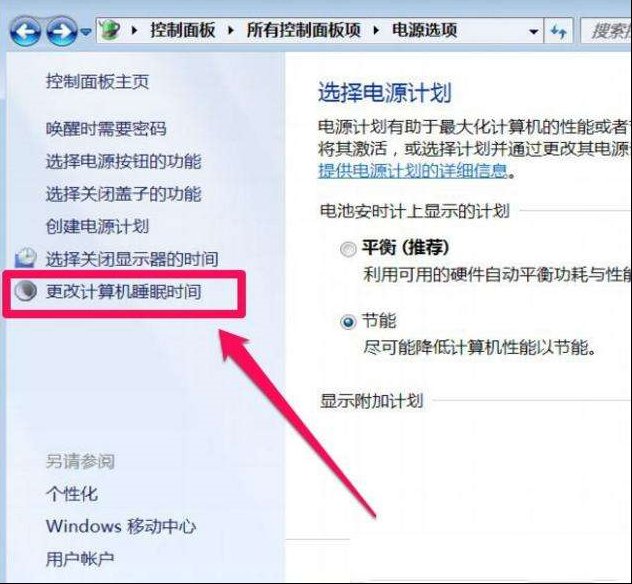Click the search box in the toolbar
Image resolution: width=632 pixels, height=584 pixels.
coord(606,31)
